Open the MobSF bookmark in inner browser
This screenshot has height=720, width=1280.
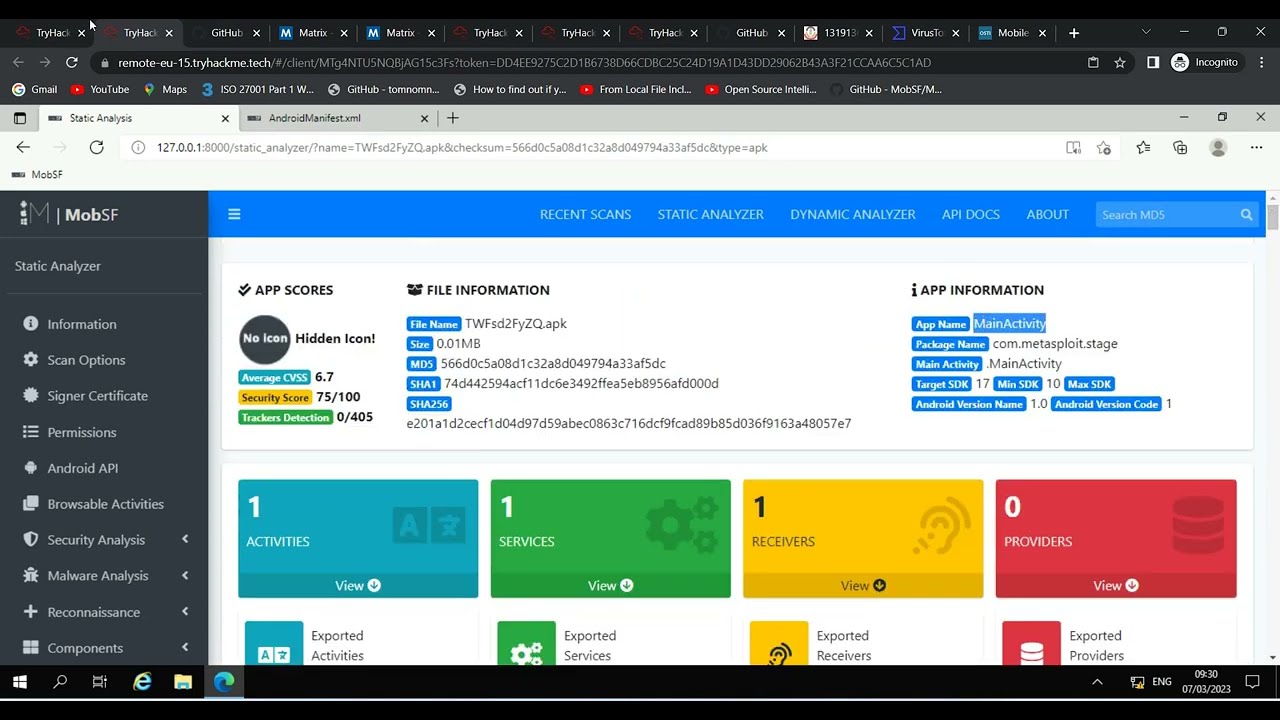coord(37,174)
